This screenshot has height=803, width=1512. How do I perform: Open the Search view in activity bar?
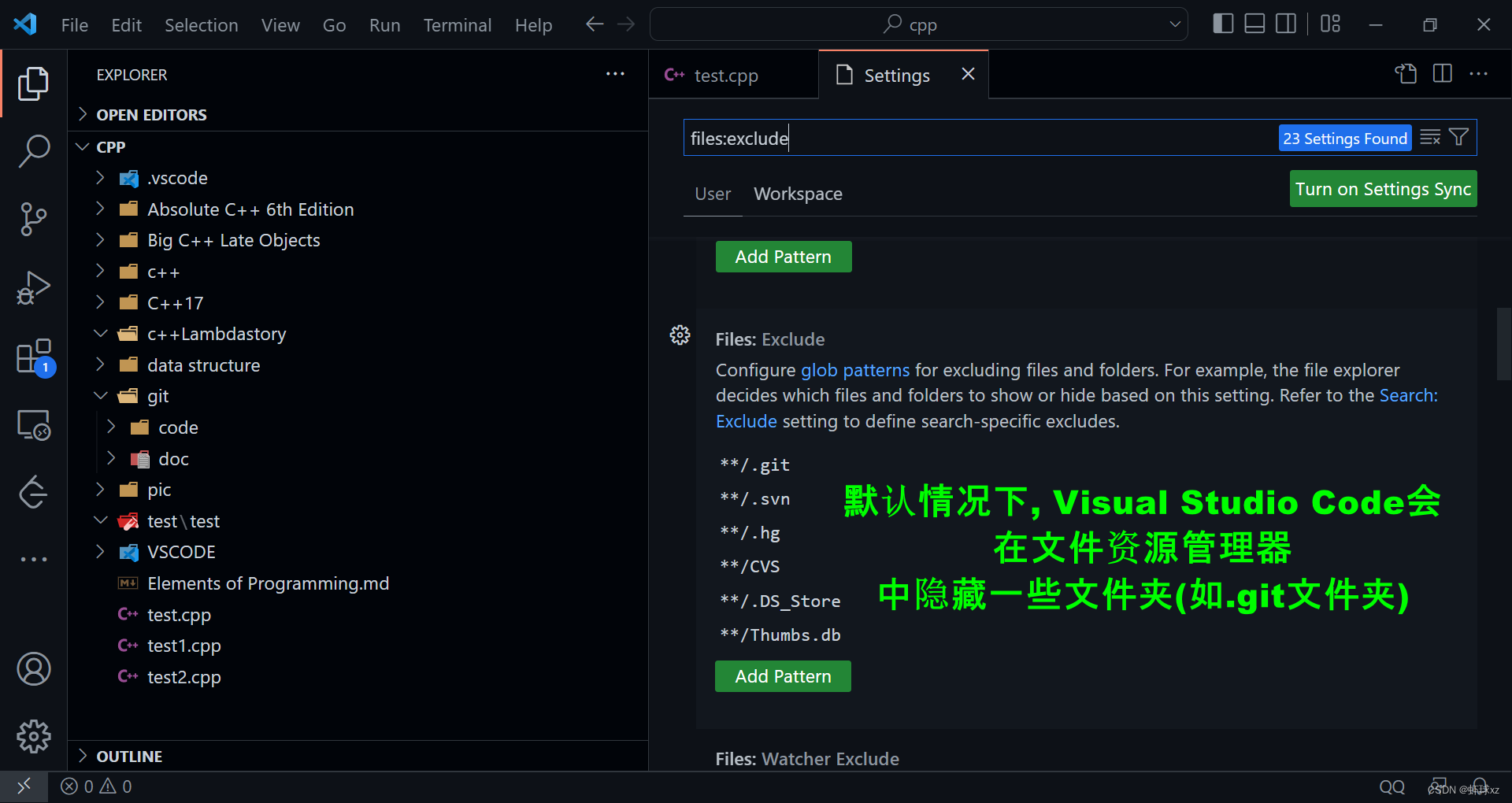(x=33, y=150)
